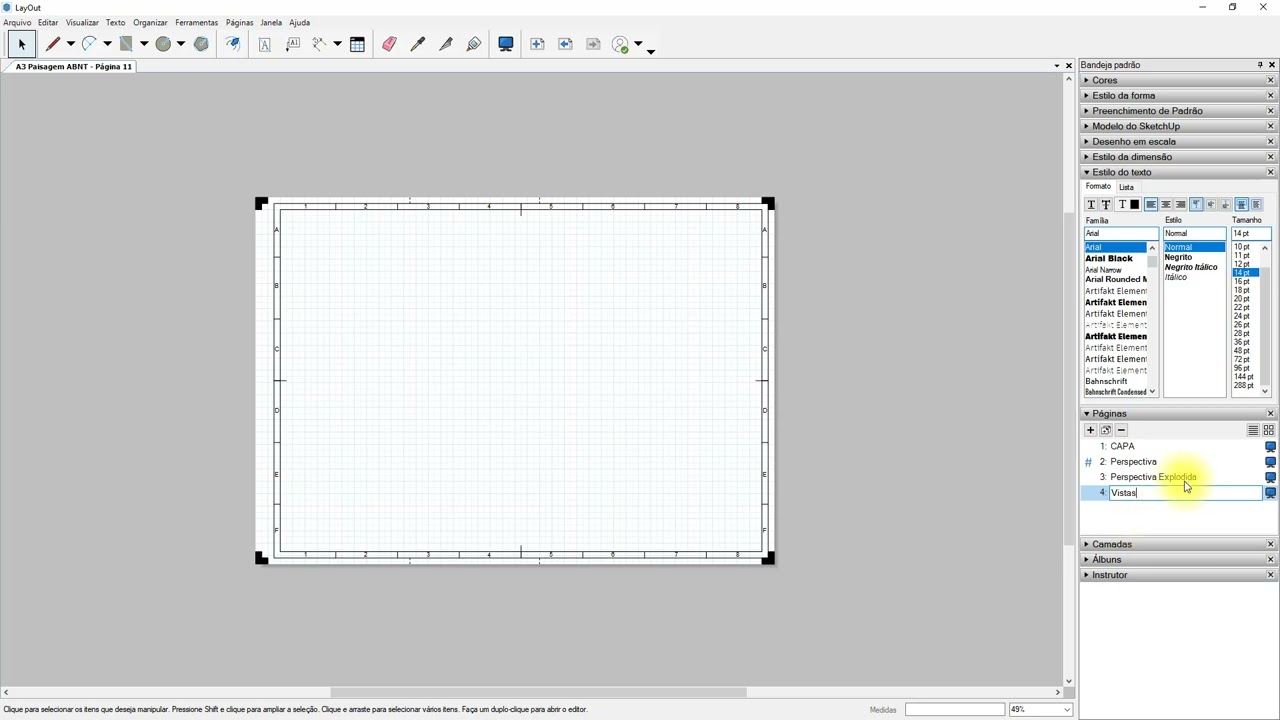Close the Cores panel
The width and height of the screenshot is (1280, 720).
tap(1271, 80)
